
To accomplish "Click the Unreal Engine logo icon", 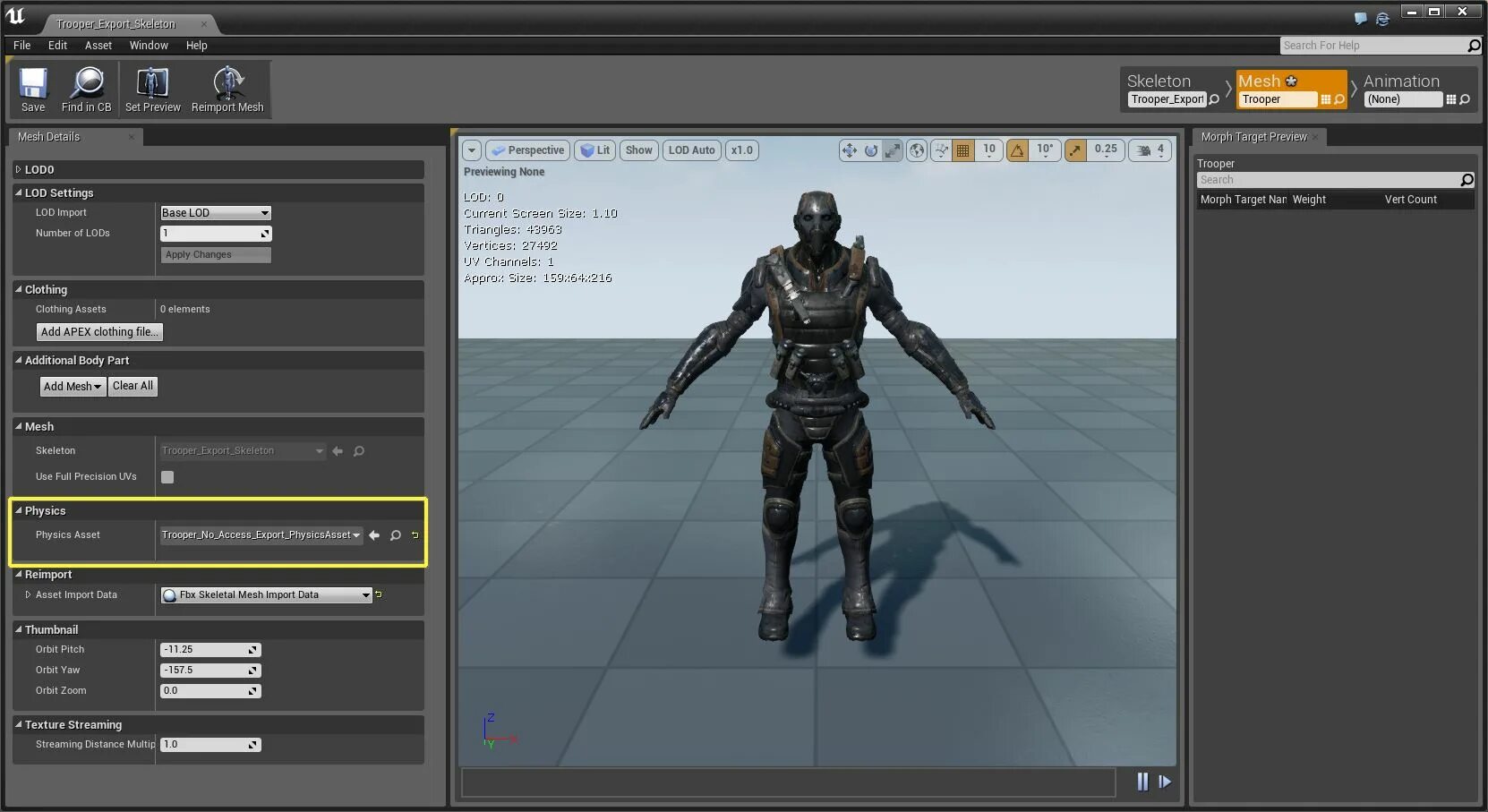I will click(16, 16).
